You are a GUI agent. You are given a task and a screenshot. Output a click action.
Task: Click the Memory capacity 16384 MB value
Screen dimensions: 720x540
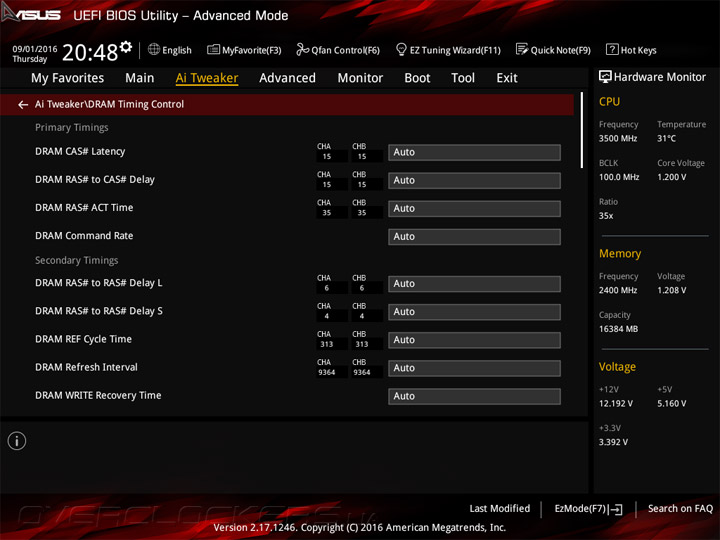click(618, 329)
